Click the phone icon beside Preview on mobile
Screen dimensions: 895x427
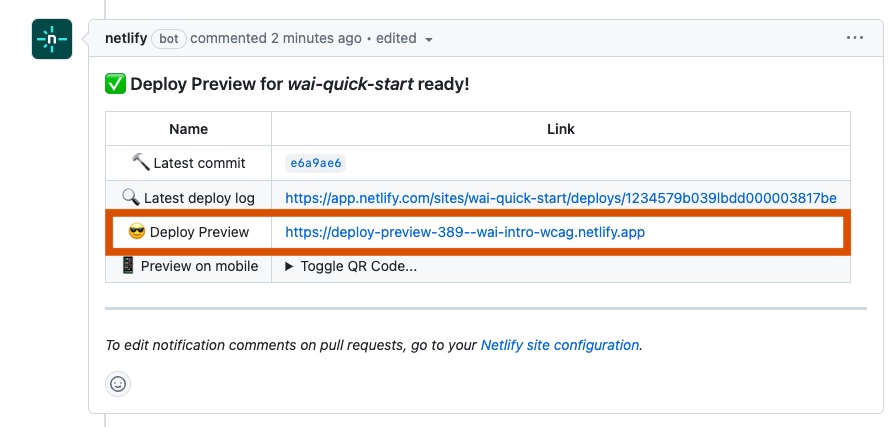(x=128, y=266)
